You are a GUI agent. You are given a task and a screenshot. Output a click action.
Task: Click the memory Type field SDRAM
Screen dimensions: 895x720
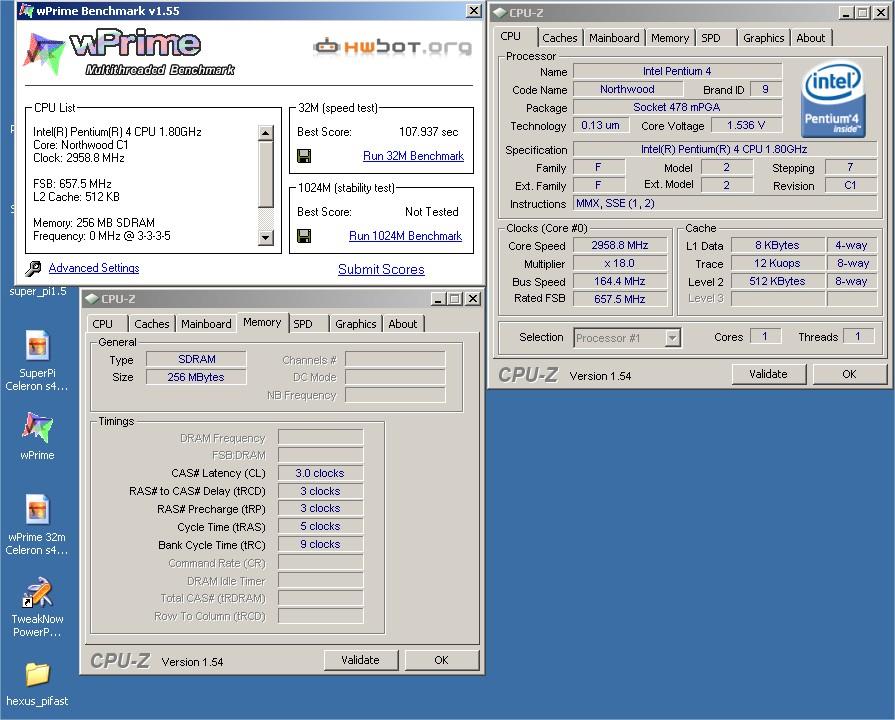[196, 359]
